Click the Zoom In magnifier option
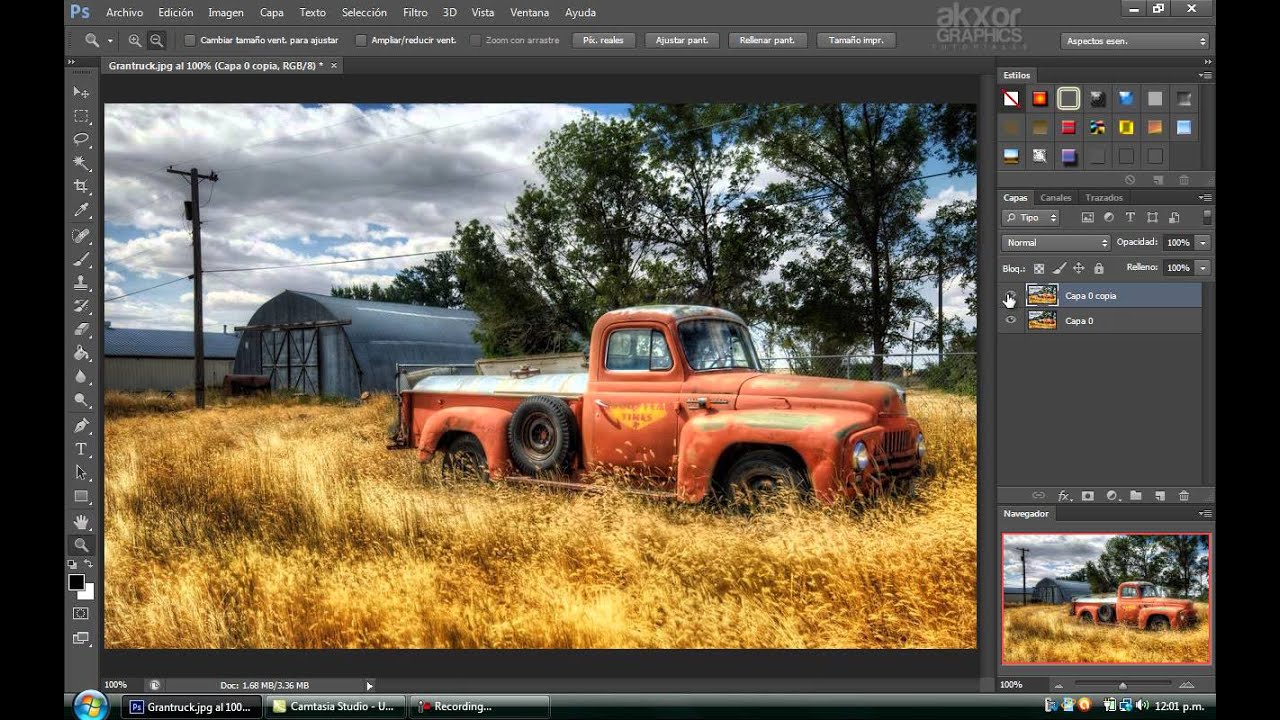1280x720 pixels. 135,40
